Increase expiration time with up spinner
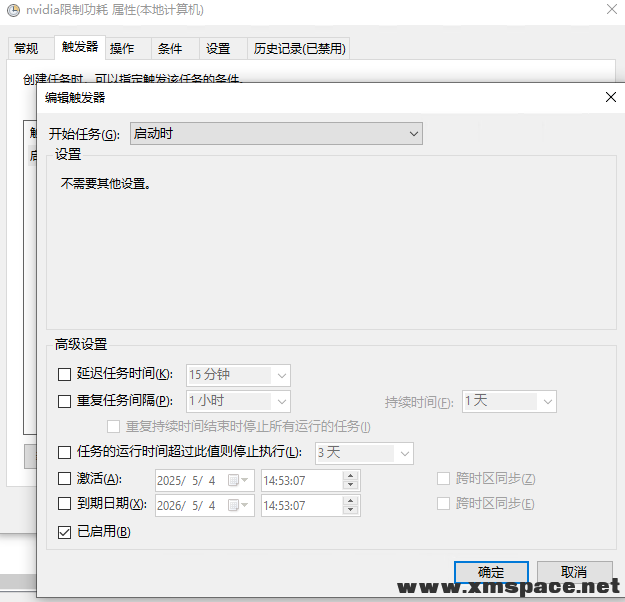 350,501
